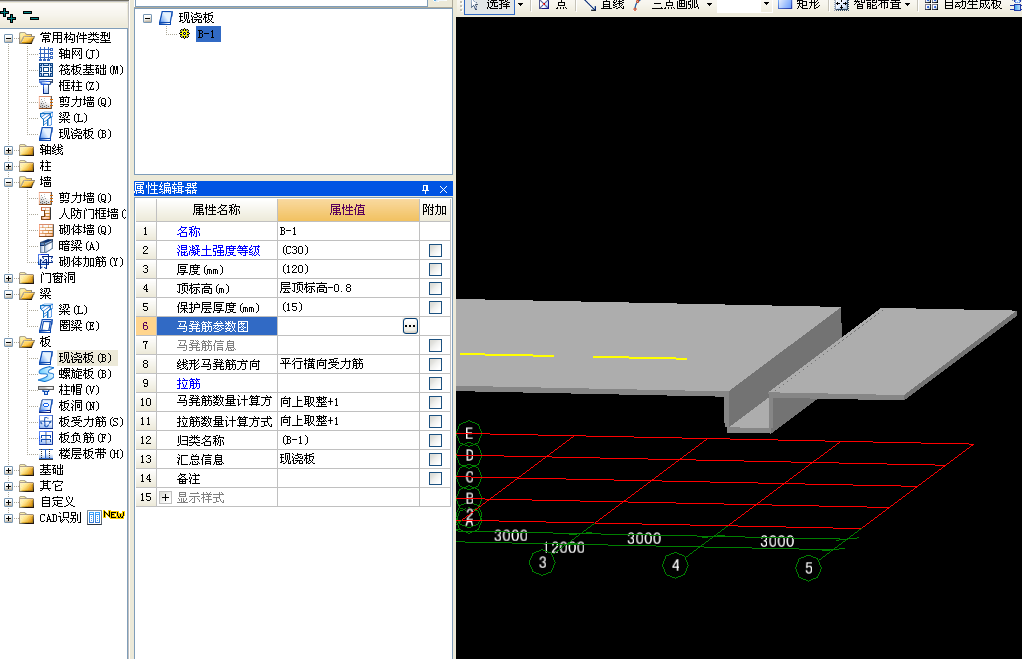Image resolution: width=1022 pixels, height=659 pixels.
Task: Expand the 柱 folder
Action: (8, 166)
